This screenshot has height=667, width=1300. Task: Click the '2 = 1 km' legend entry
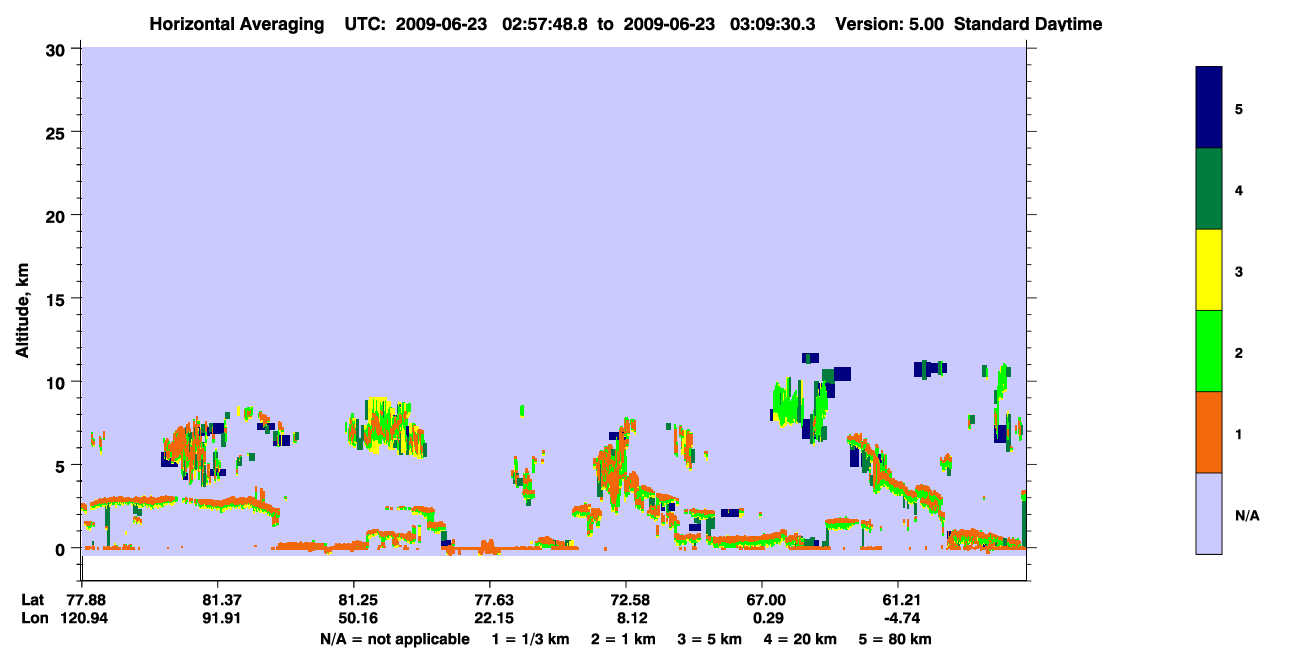[x=623, y=639]
